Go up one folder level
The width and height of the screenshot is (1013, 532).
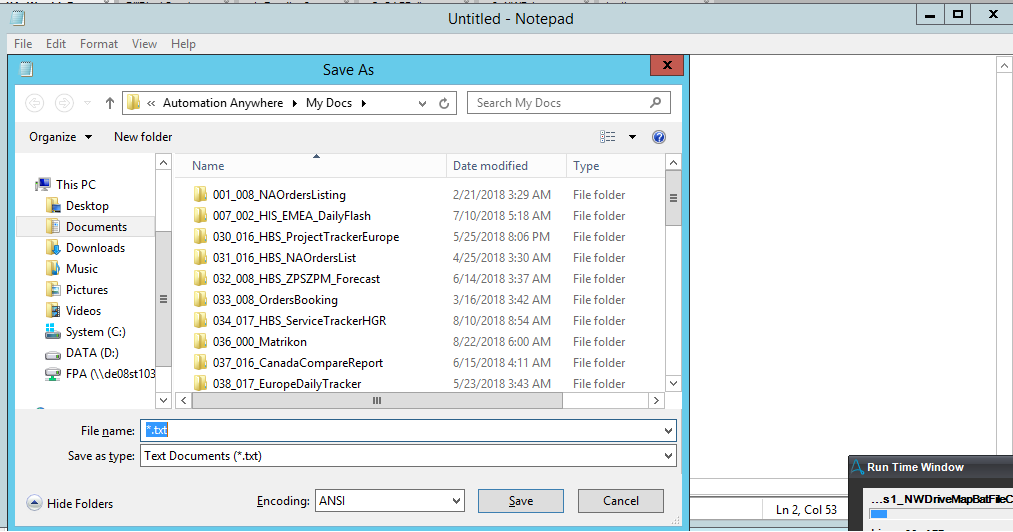tap(110, 103)
